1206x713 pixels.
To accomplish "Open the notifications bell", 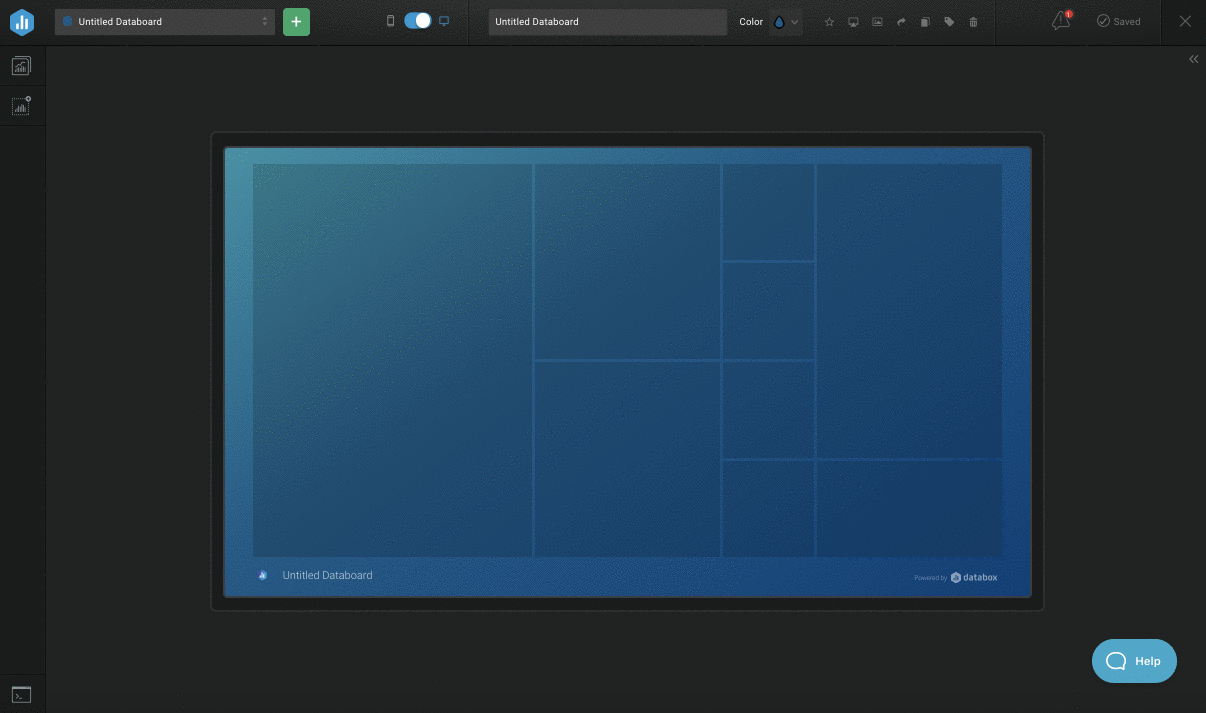I will [1061, 21].
